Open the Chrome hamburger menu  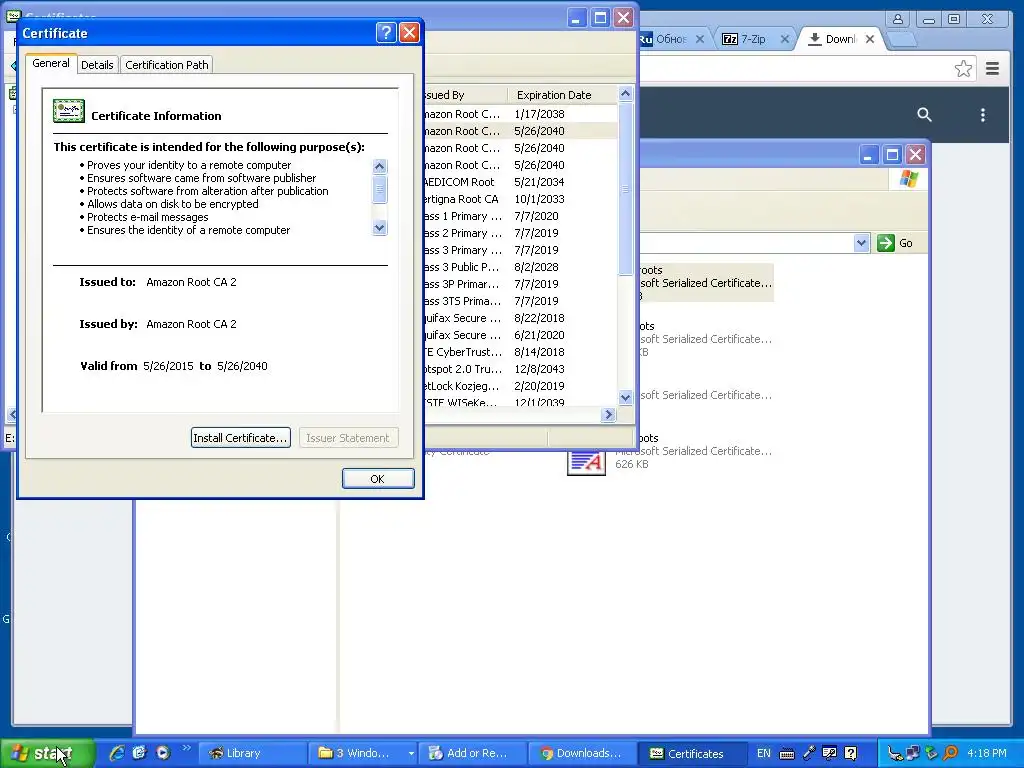tap(992, 69)
